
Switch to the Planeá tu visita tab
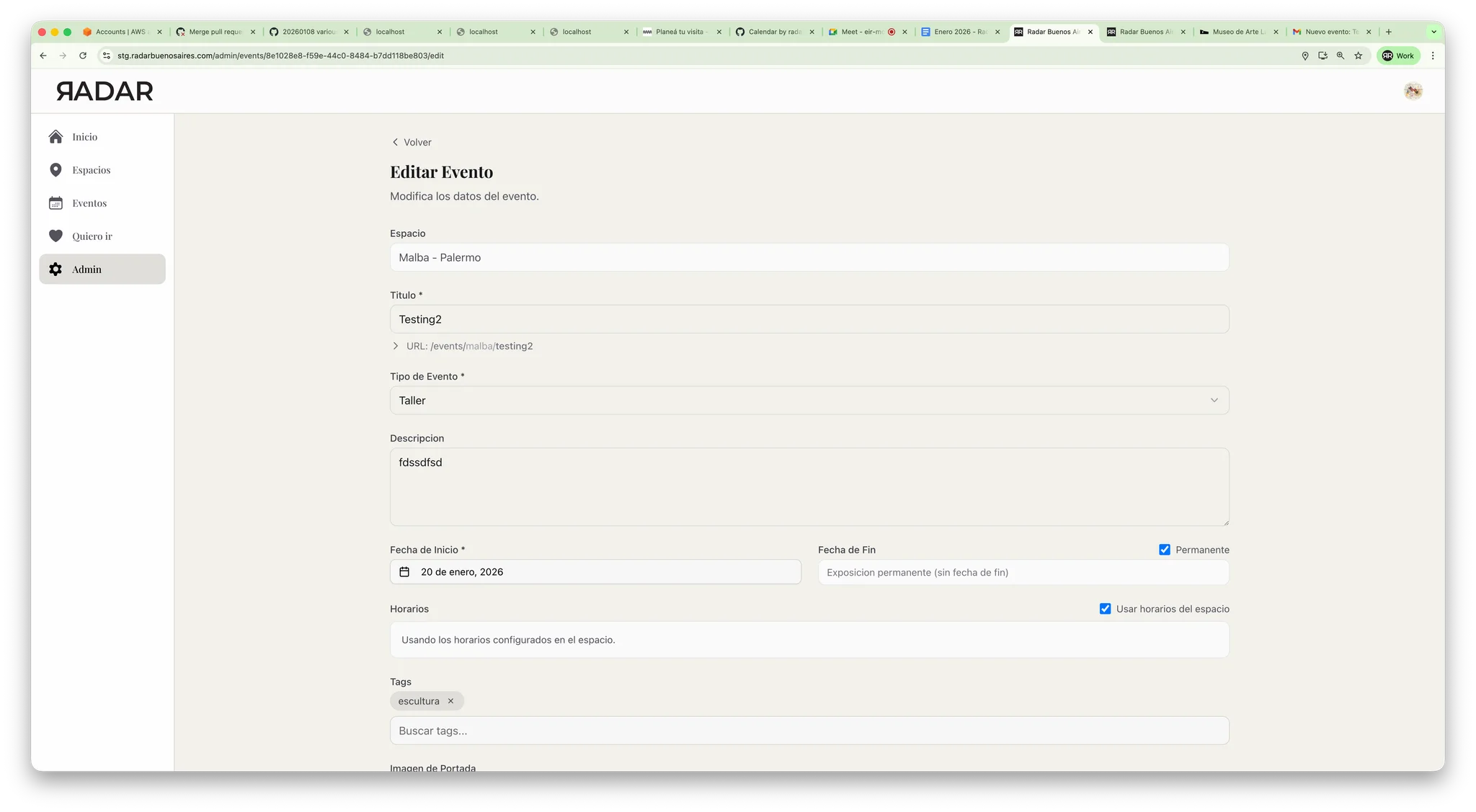pyautogui.click(x=680, y=32)
